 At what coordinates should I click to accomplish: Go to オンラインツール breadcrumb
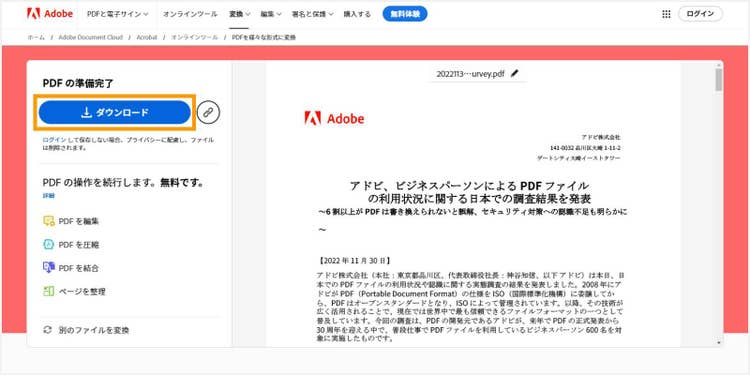coord(194,37)
